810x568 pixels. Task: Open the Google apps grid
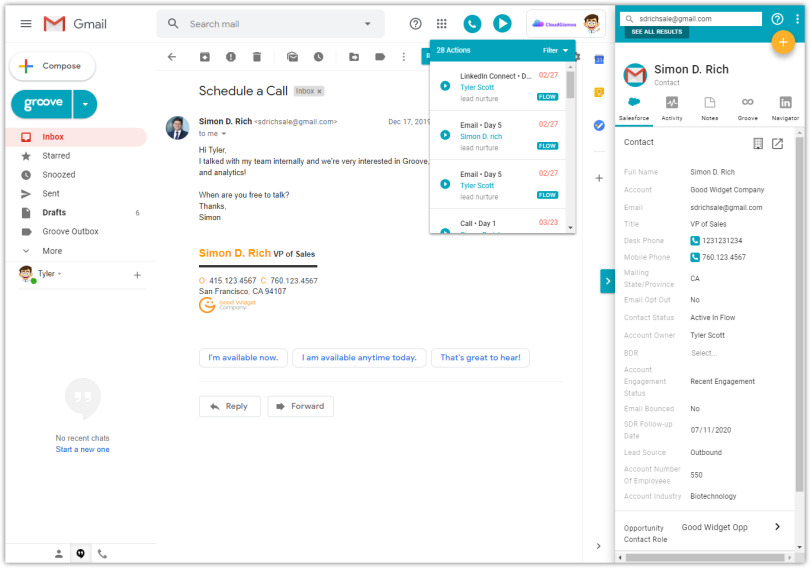(442, 24)
